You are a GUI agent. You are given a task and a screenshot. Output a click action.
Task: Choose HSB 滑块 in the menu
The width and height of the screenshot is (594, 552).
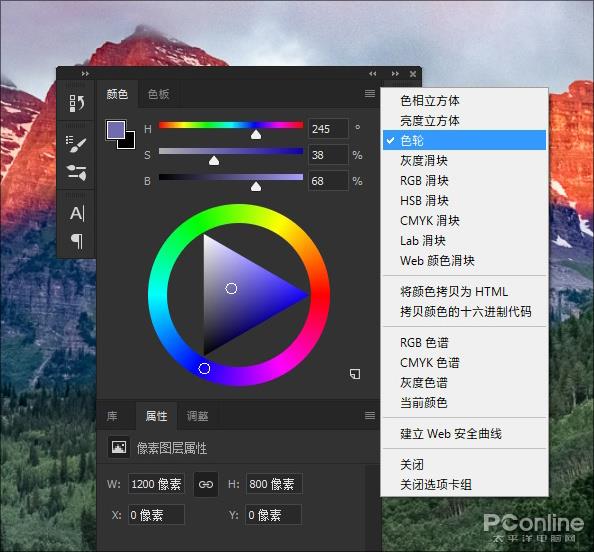pos(464,200)
